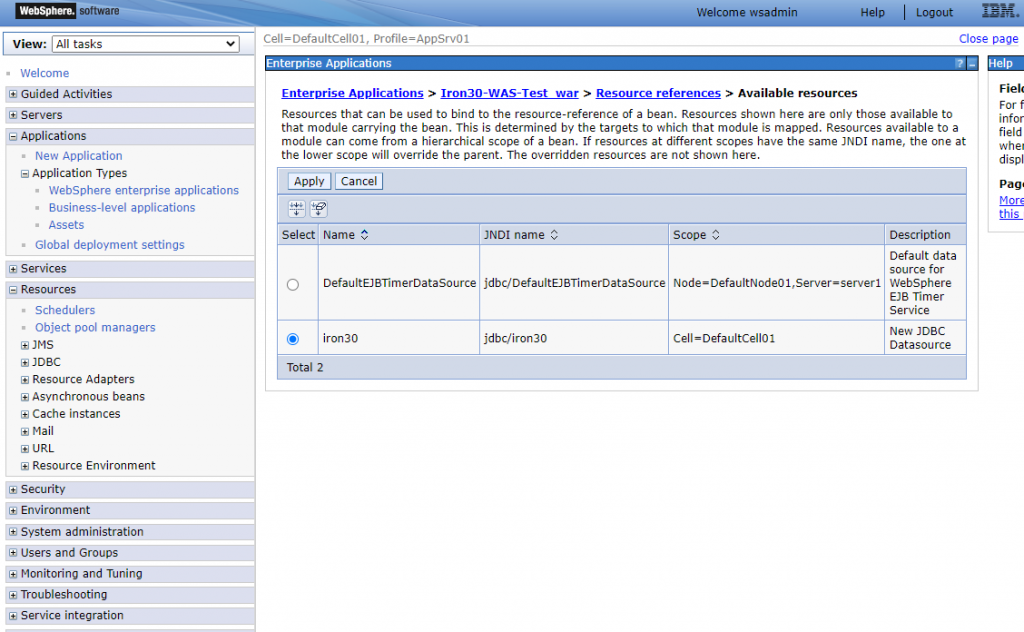Screen dimensions: 1024x632
Task: Select the iron30 radio button
Action: pyautogui.click(x=293, y=339)
